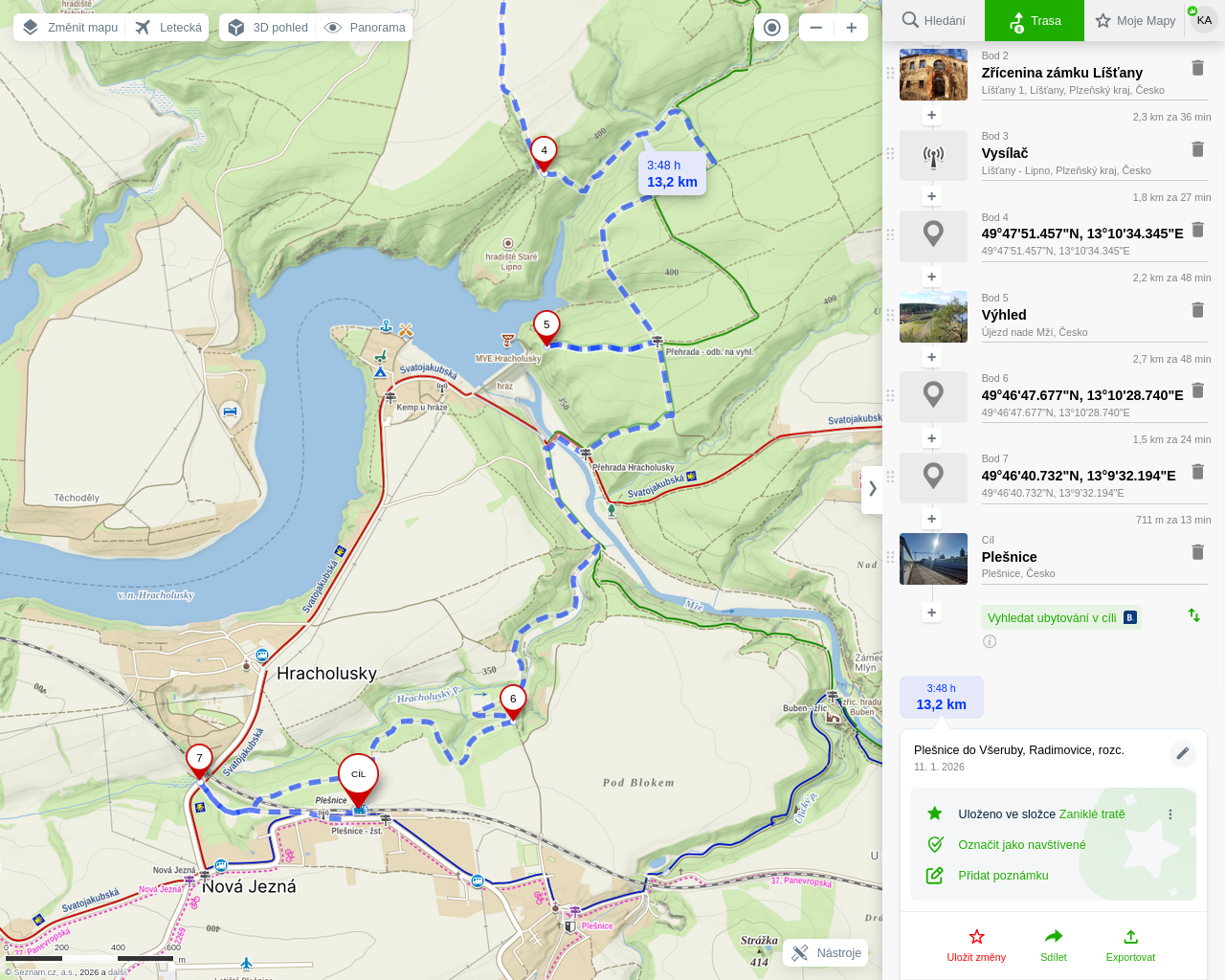The width and height of the screenshot is (1225, 980).
Task: Delete the Vysílač waypoint with trash icon
Action: pos(1197,149)
